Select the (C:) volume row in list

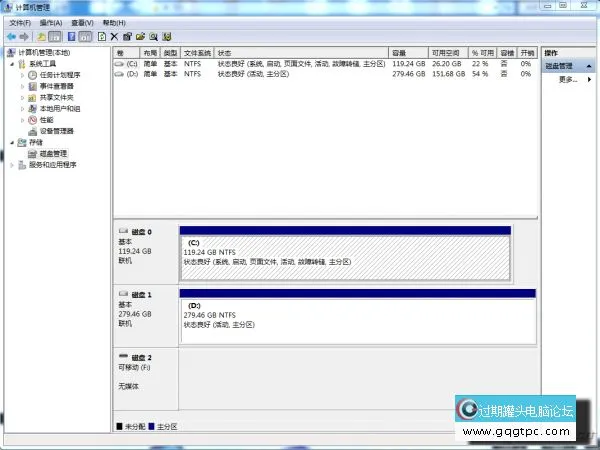coord(325,64)
